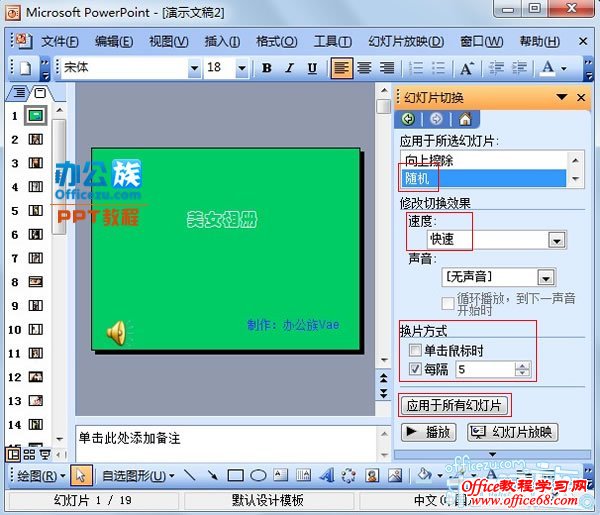Select the Line drawing tool

190,476
